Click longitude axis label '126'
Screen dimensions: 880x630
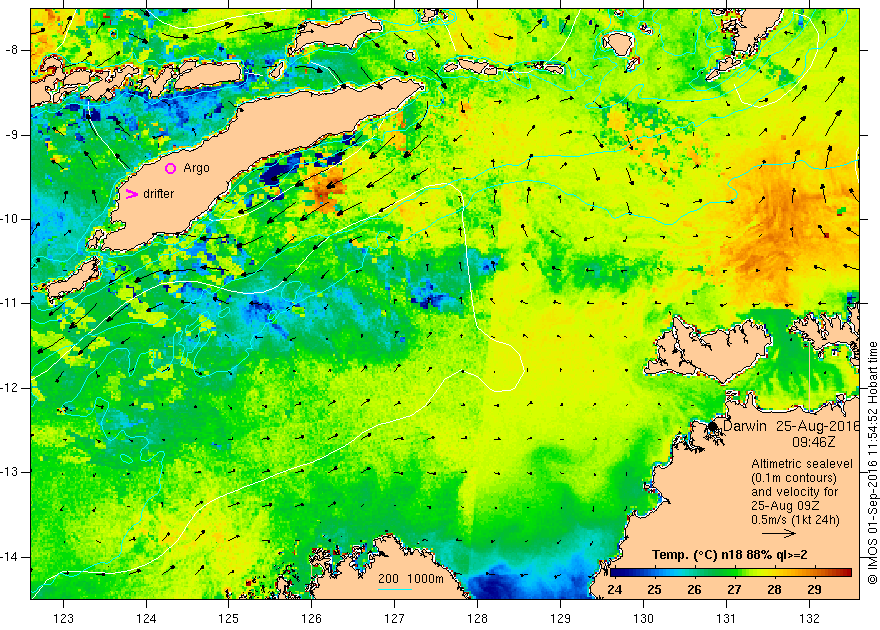pos(311,618)
